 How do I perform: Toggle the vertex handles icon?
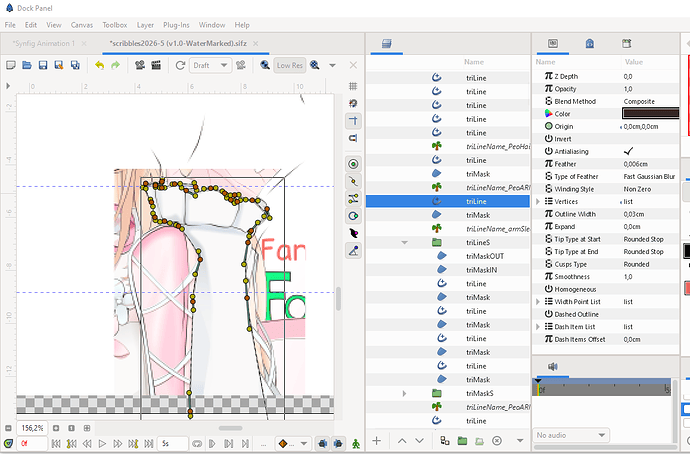coord(353,181)
